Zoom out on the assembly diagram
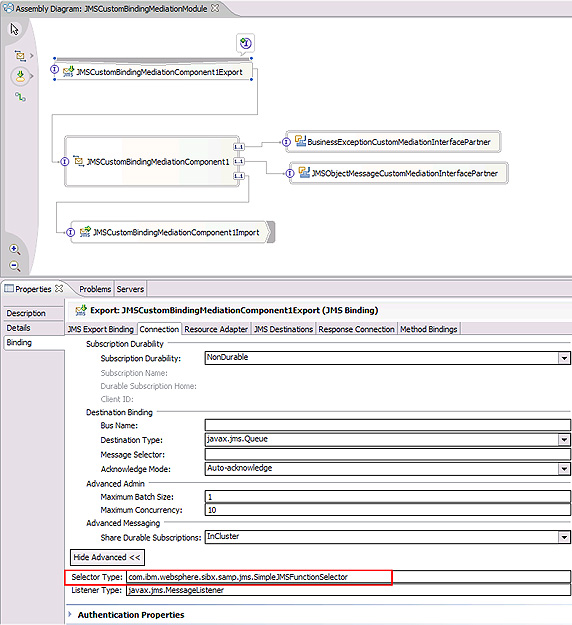Image resolution: width=572 pixels, height=625 pixels. point(15,266)
